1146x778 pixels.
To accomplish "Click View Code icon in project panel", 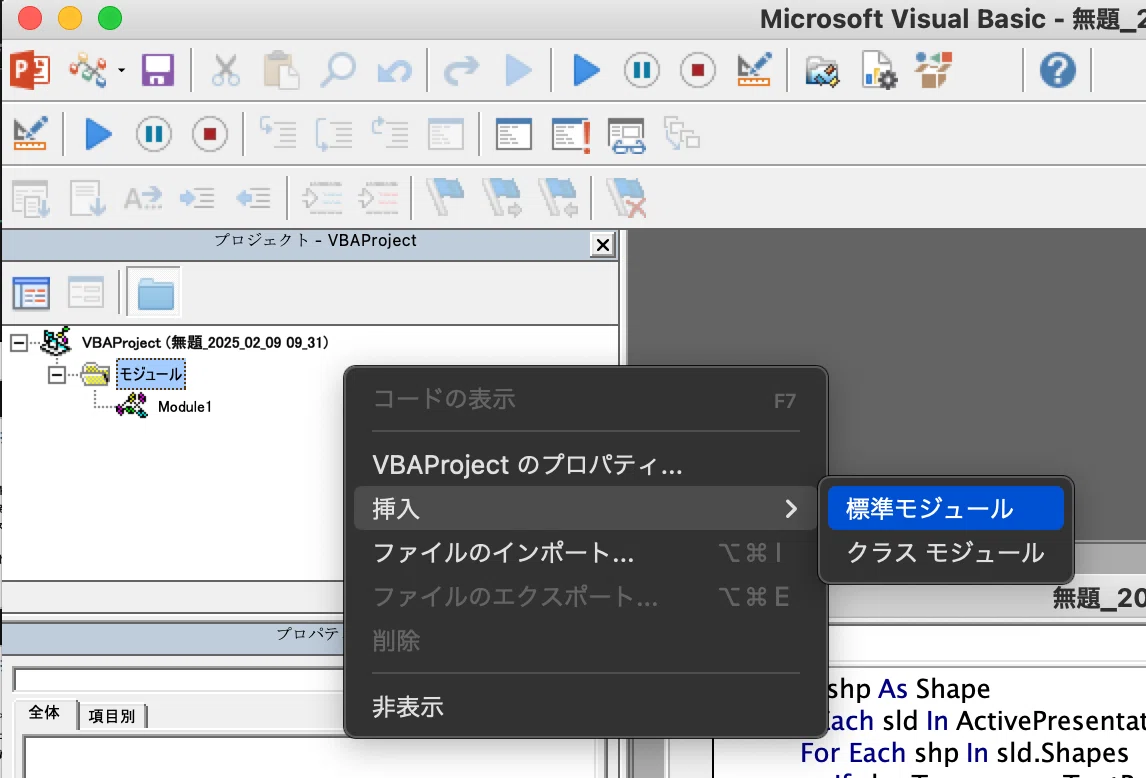I will (x=31, y=293).
